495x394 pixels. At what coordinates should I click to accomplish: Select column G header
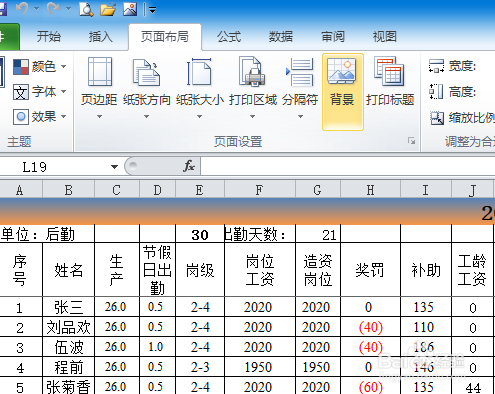318,190
